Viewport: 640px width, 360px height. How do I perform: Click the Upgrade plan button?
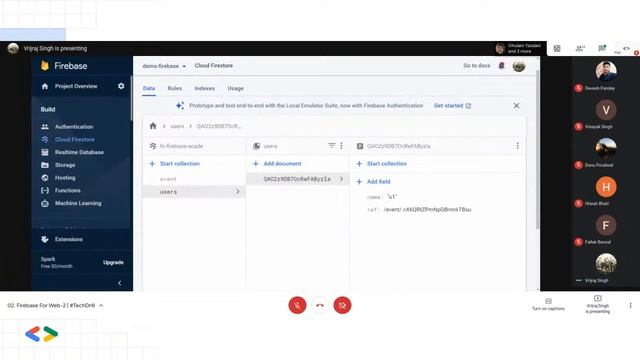[x=113, y=262]
